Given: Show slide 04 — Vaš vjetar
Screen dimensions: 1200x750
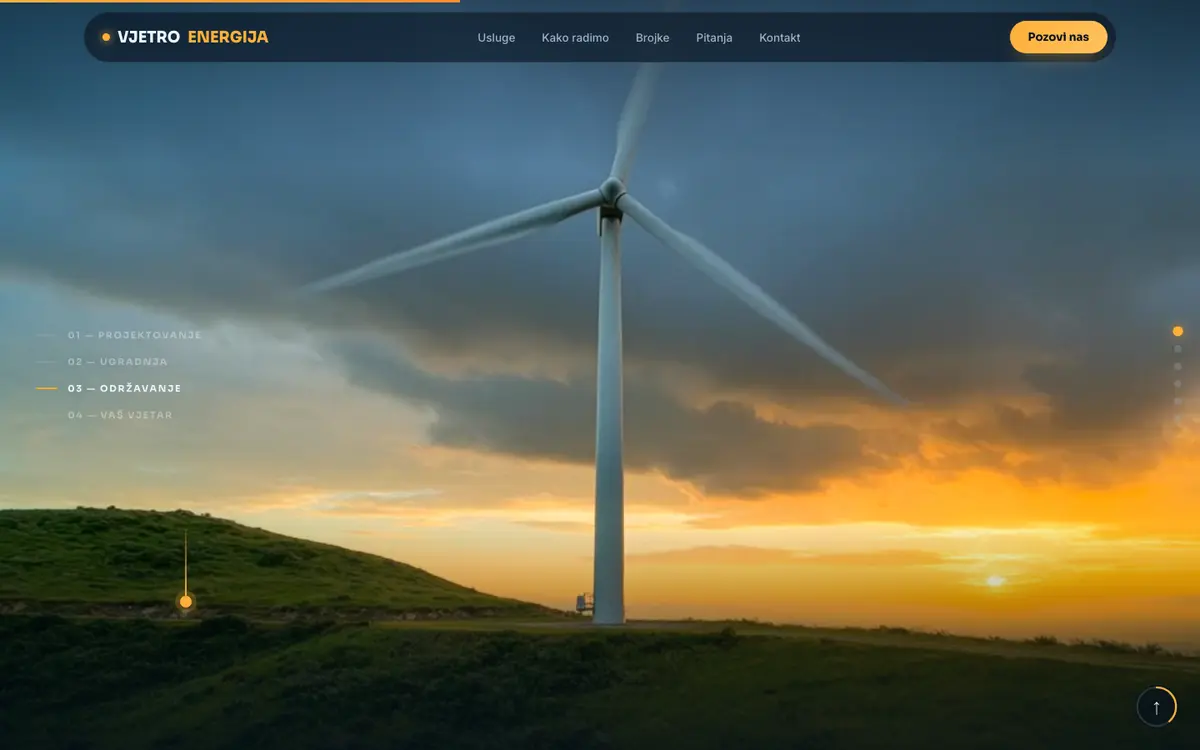Looking at the screenshot, I should point(104,415).
